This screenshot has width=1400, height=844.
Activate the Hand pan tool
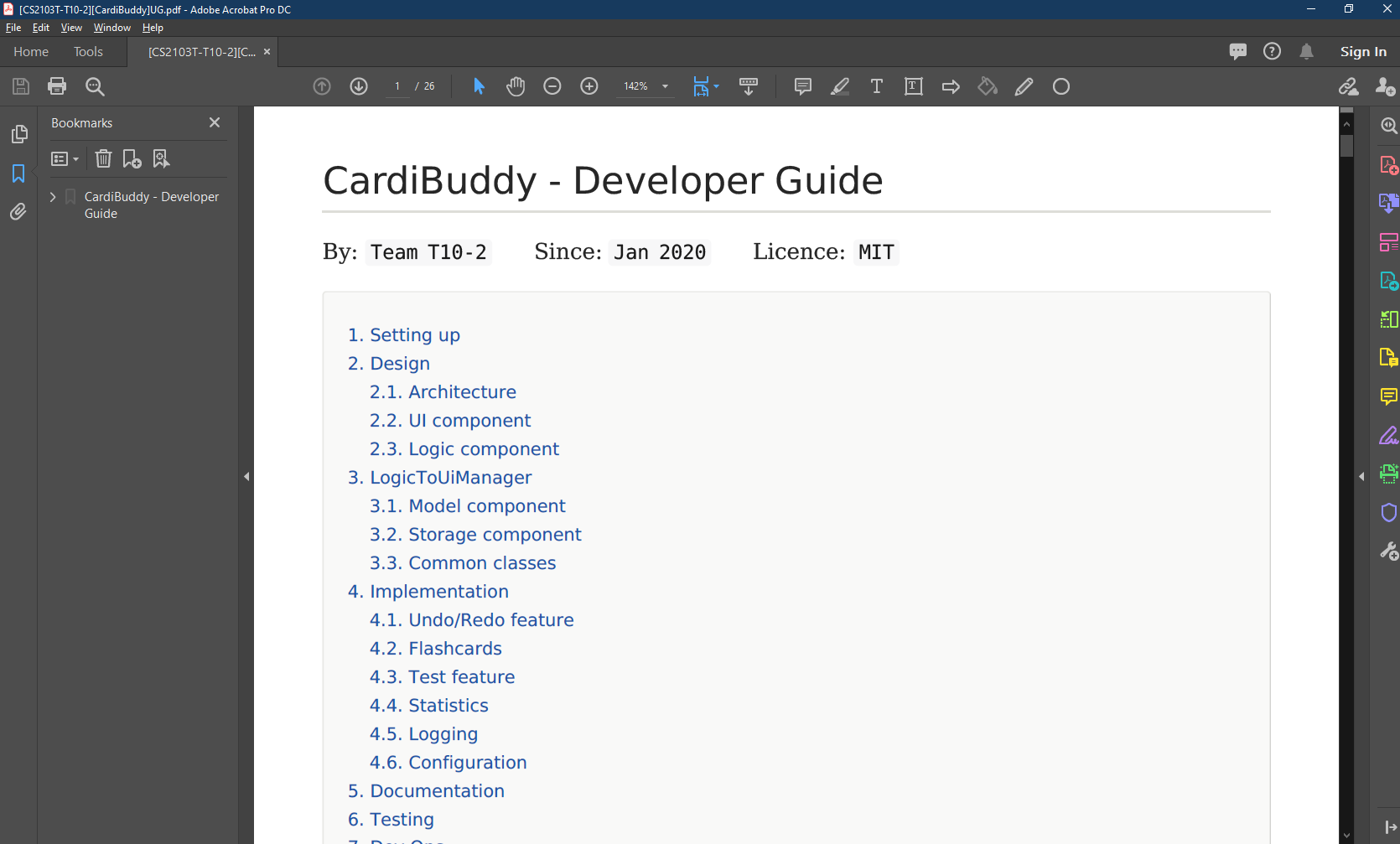pyautogui.click(x=516, y=86)
